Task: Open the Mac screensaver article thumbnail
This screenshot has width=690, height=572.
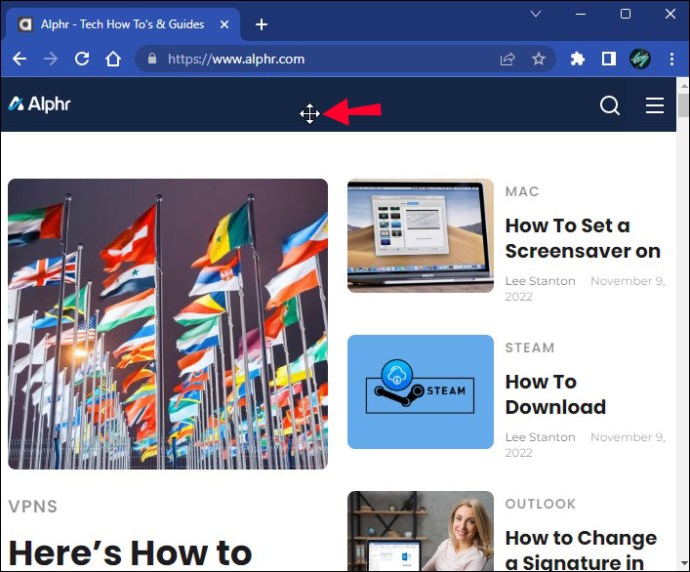Action: point(420,235)
